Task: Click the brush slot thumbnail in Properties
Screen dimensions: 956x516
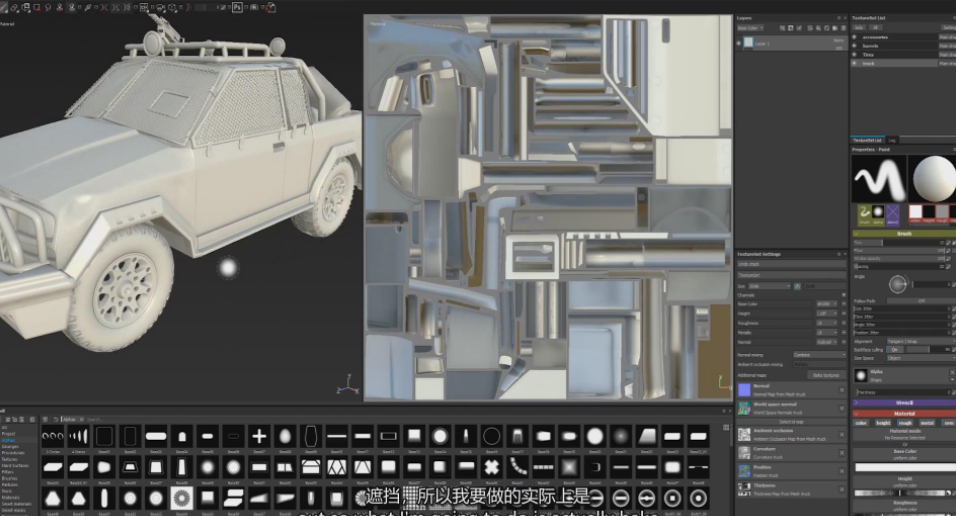Action: coord(864,213)
